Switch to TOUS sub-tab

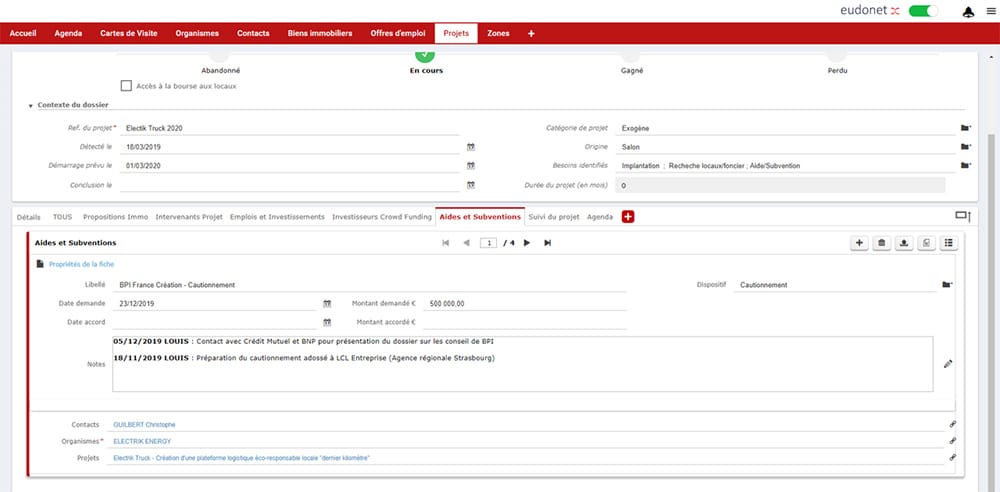62,217
